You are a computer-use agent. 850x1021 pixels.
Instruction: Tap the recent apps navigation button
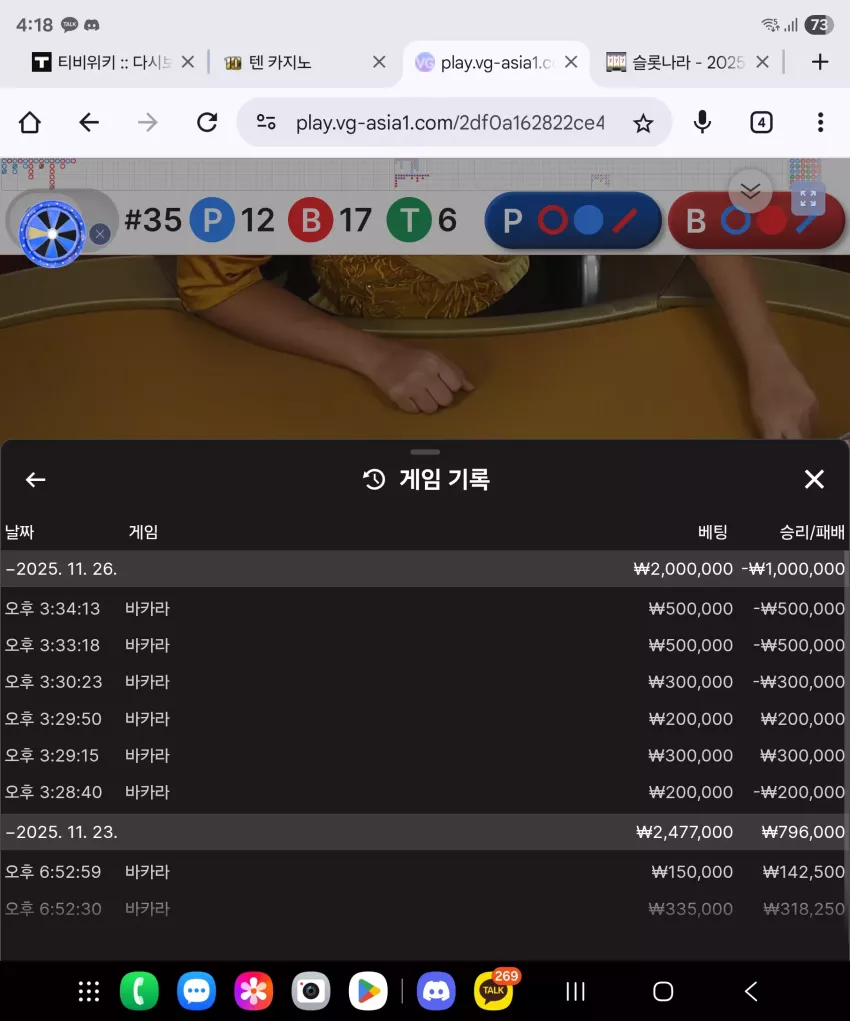point(575,991)
